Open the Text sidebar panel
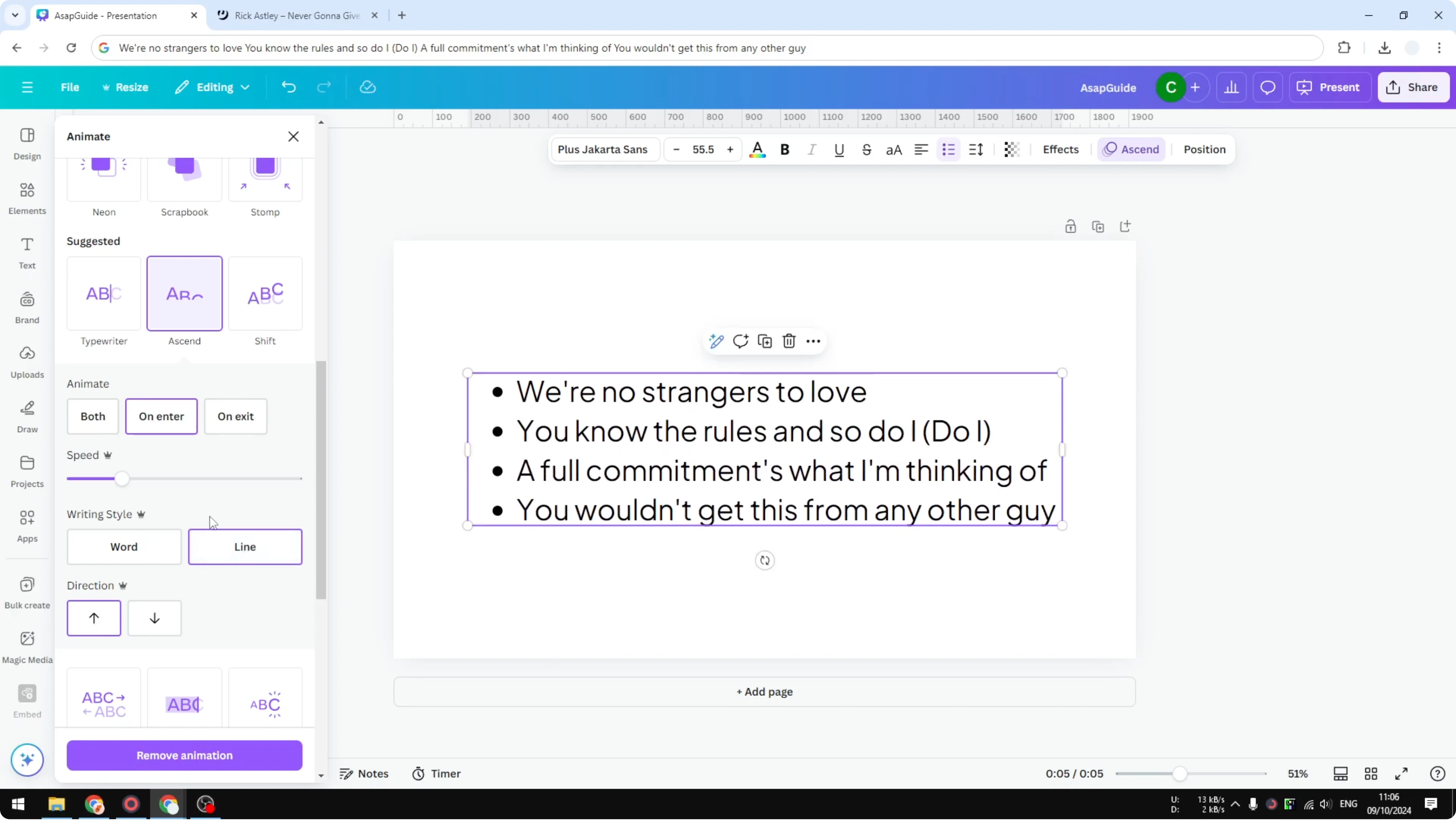Image resolution: width=1456 pixels, height=820 pixels. pos(27,253)
